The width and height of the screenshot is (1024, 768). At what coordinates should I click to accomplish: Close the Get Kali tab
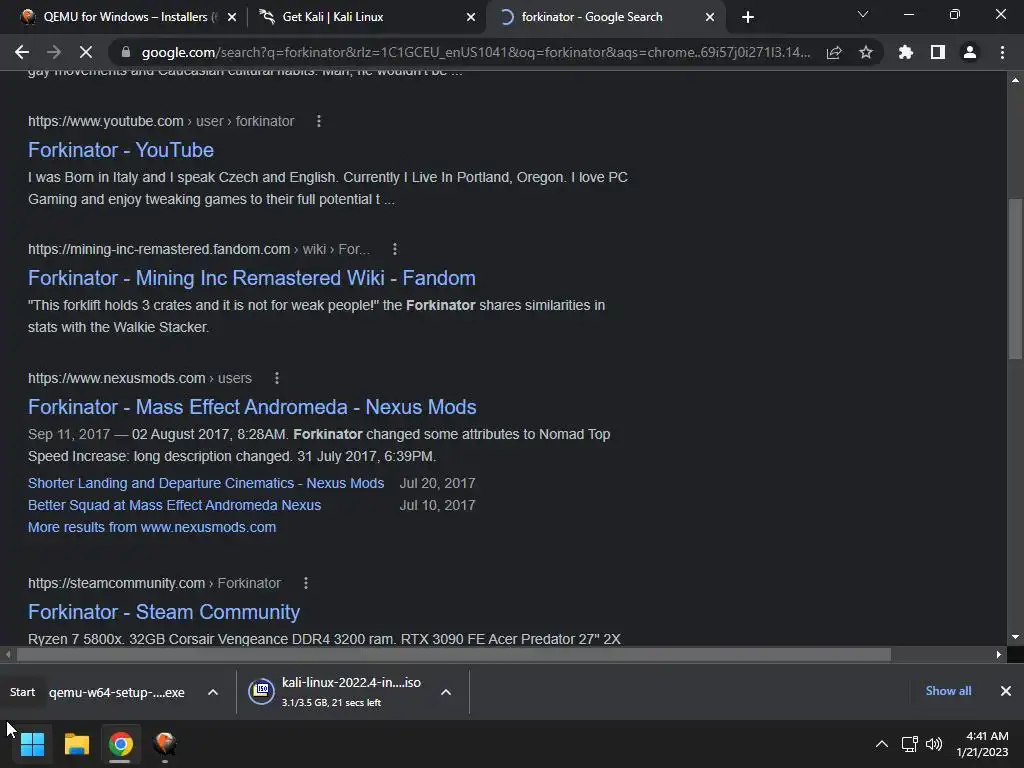[x=471, y=17]
